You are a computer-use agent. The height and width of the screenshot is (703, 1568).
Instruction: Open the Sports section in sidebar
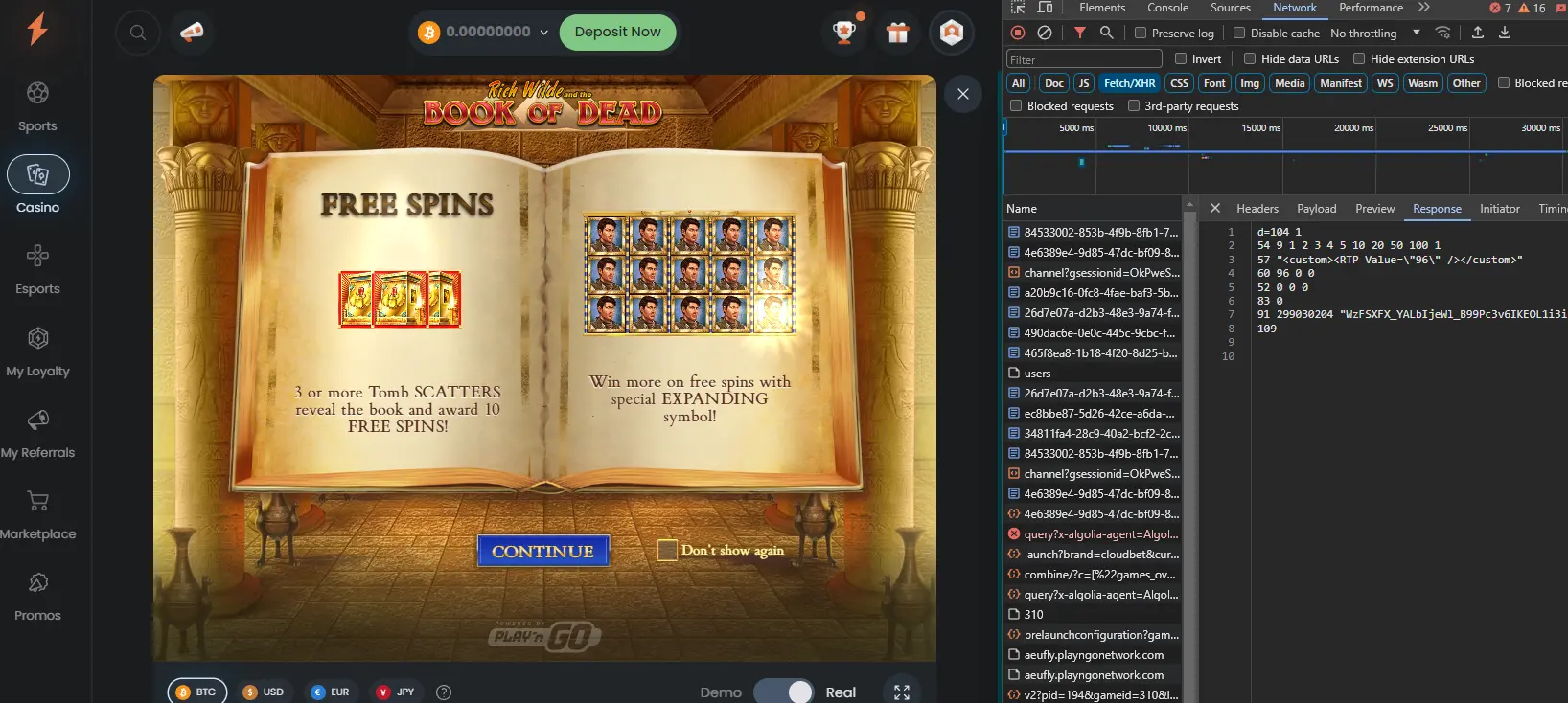tap(37, 106)
